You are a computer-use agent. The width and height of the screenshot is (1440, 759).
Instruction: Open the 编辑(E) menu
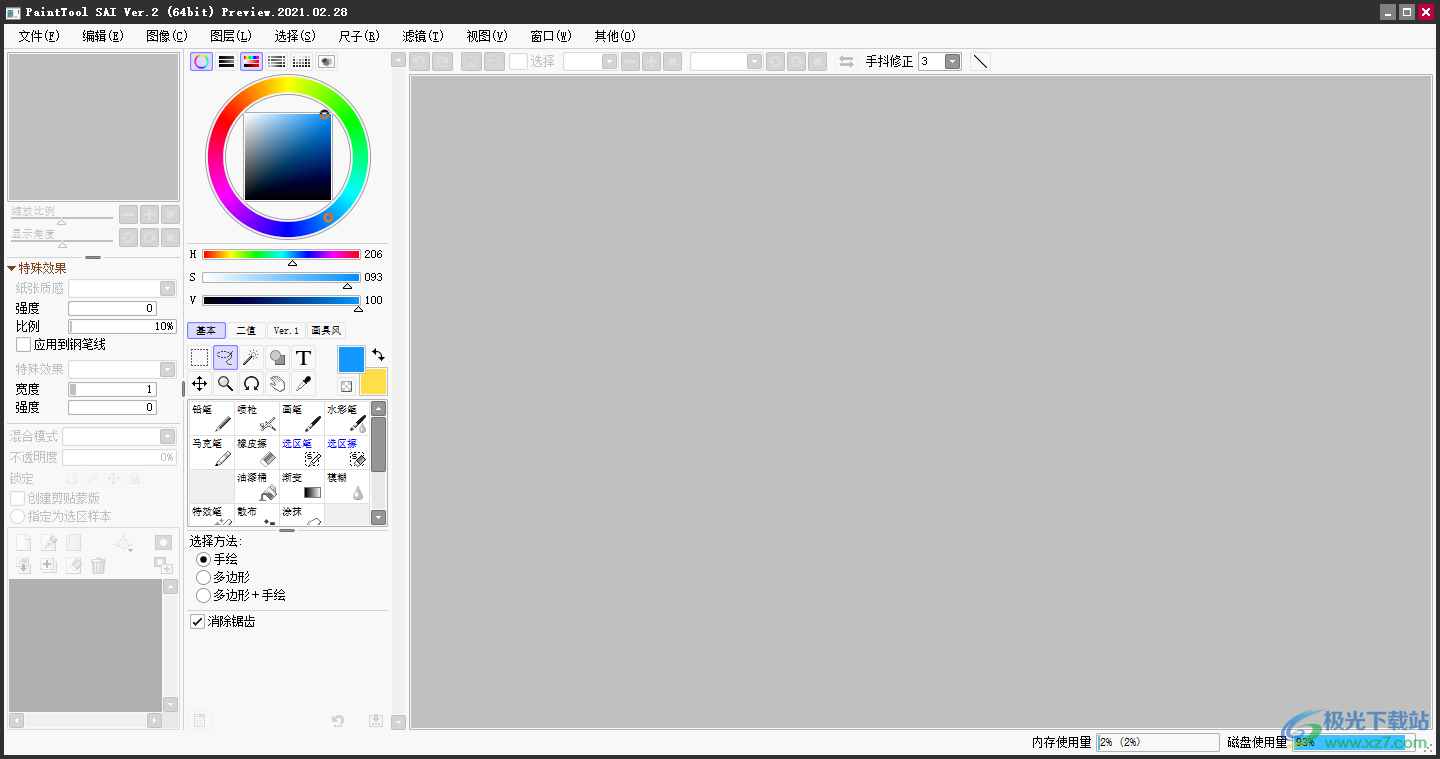(103, 36)
